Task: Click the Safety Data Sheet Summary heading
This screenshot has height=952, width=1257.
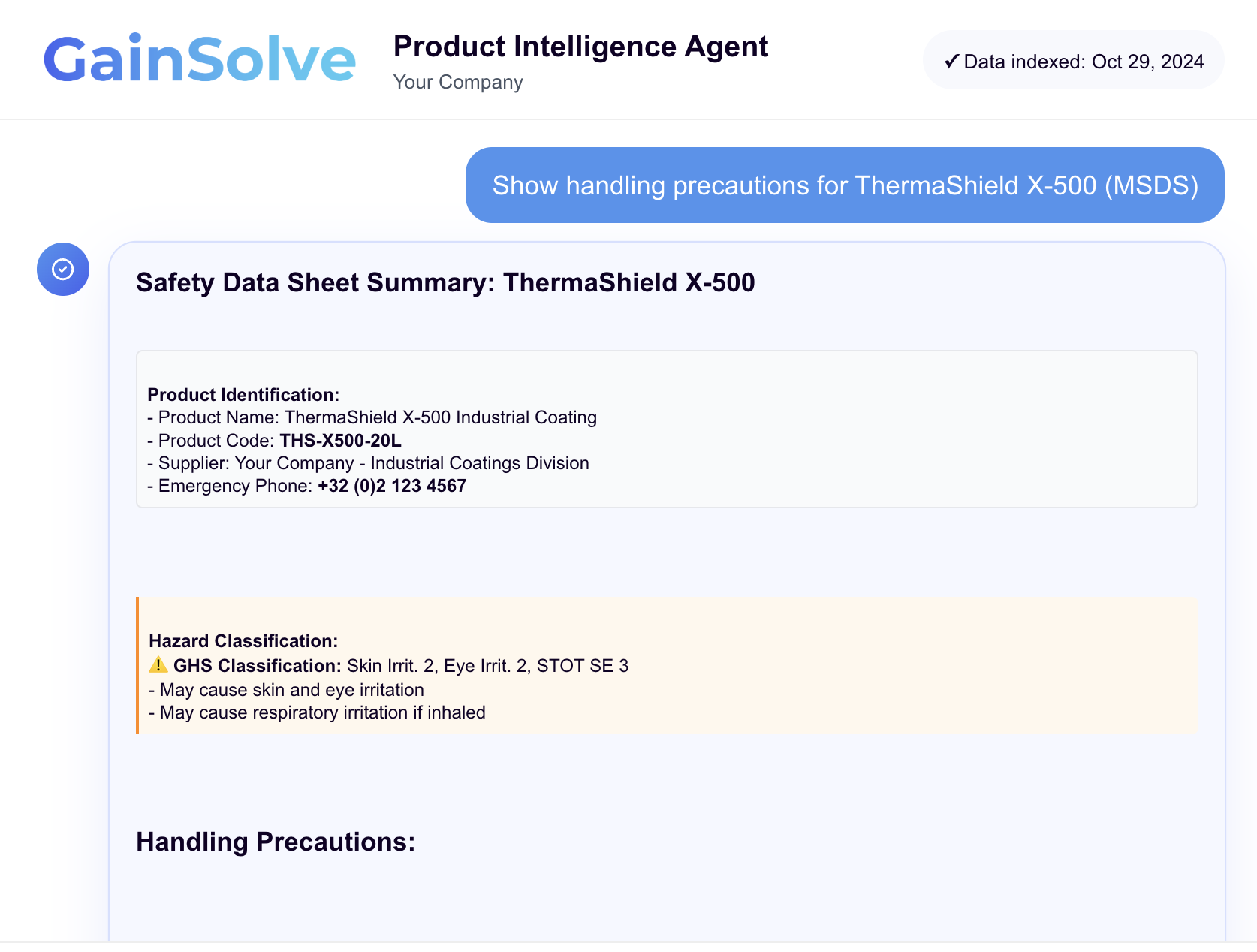Action: 445,282
